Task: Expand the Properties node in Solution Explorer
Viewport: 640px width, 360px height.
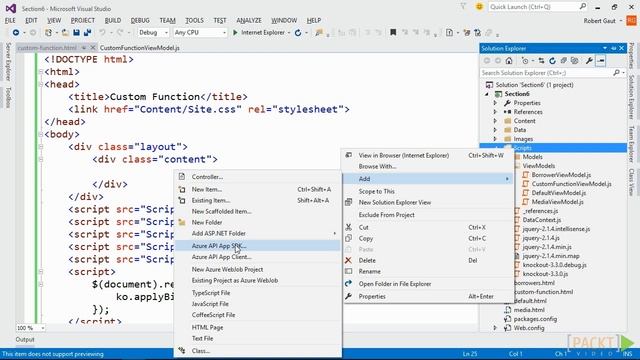Action: (x=496, y=103)
